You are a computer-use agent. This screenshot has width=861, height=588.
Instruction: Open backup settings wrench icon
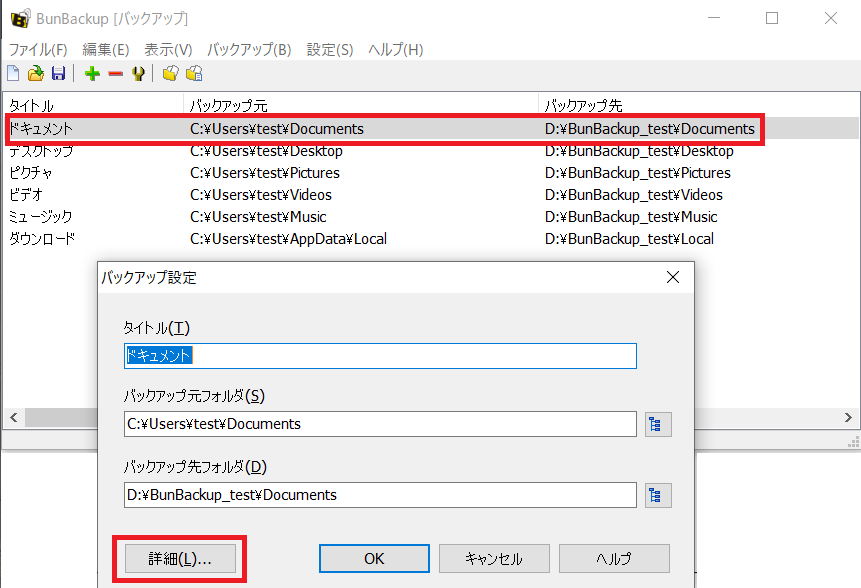coord(138,73)
